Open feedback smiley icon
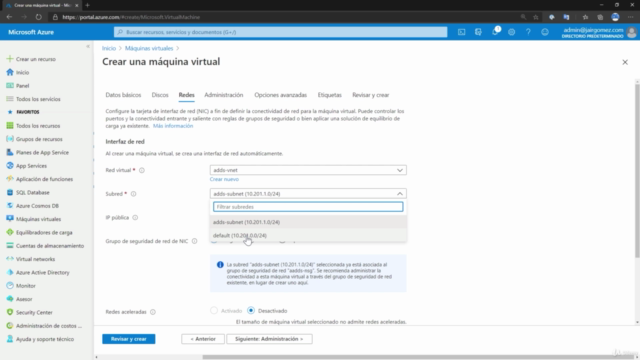The height and width of the screenshot is (360, 640). click(545, 32)
